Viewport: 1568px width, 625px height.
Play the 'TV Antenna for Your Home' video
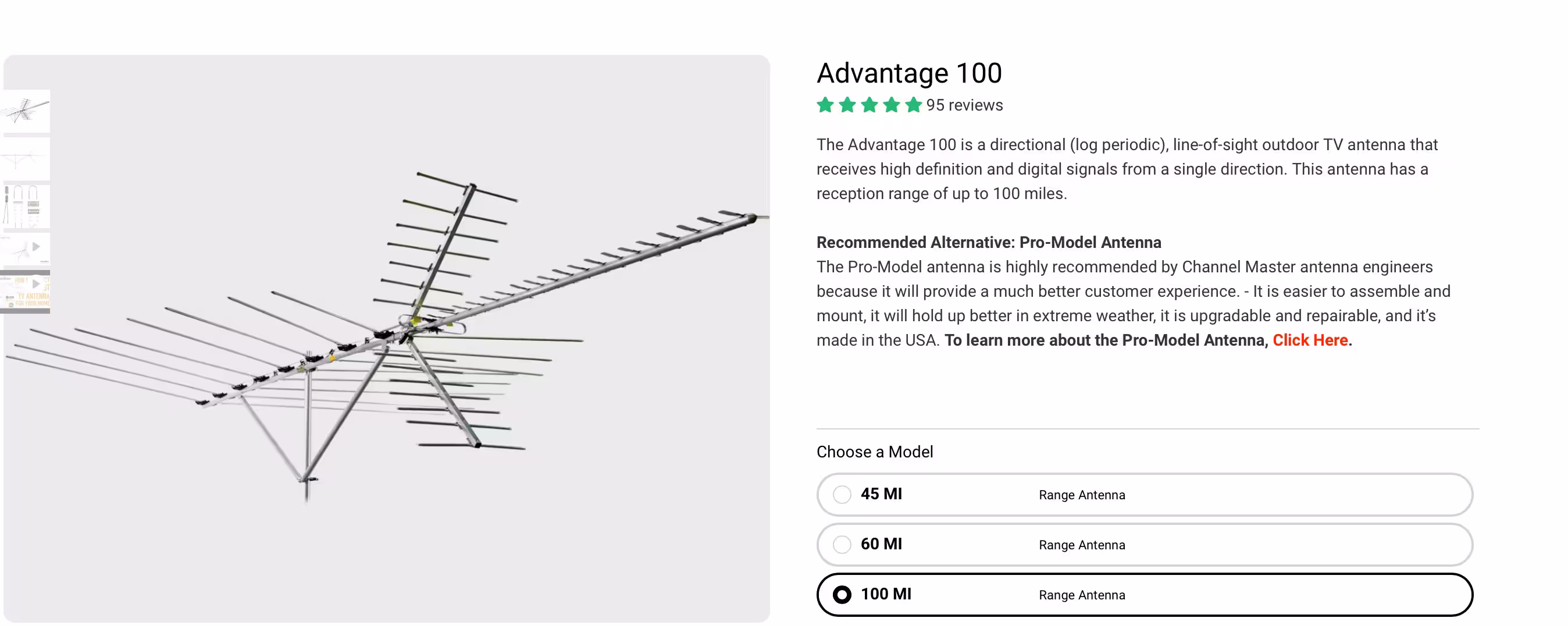(x=26, y=291)
